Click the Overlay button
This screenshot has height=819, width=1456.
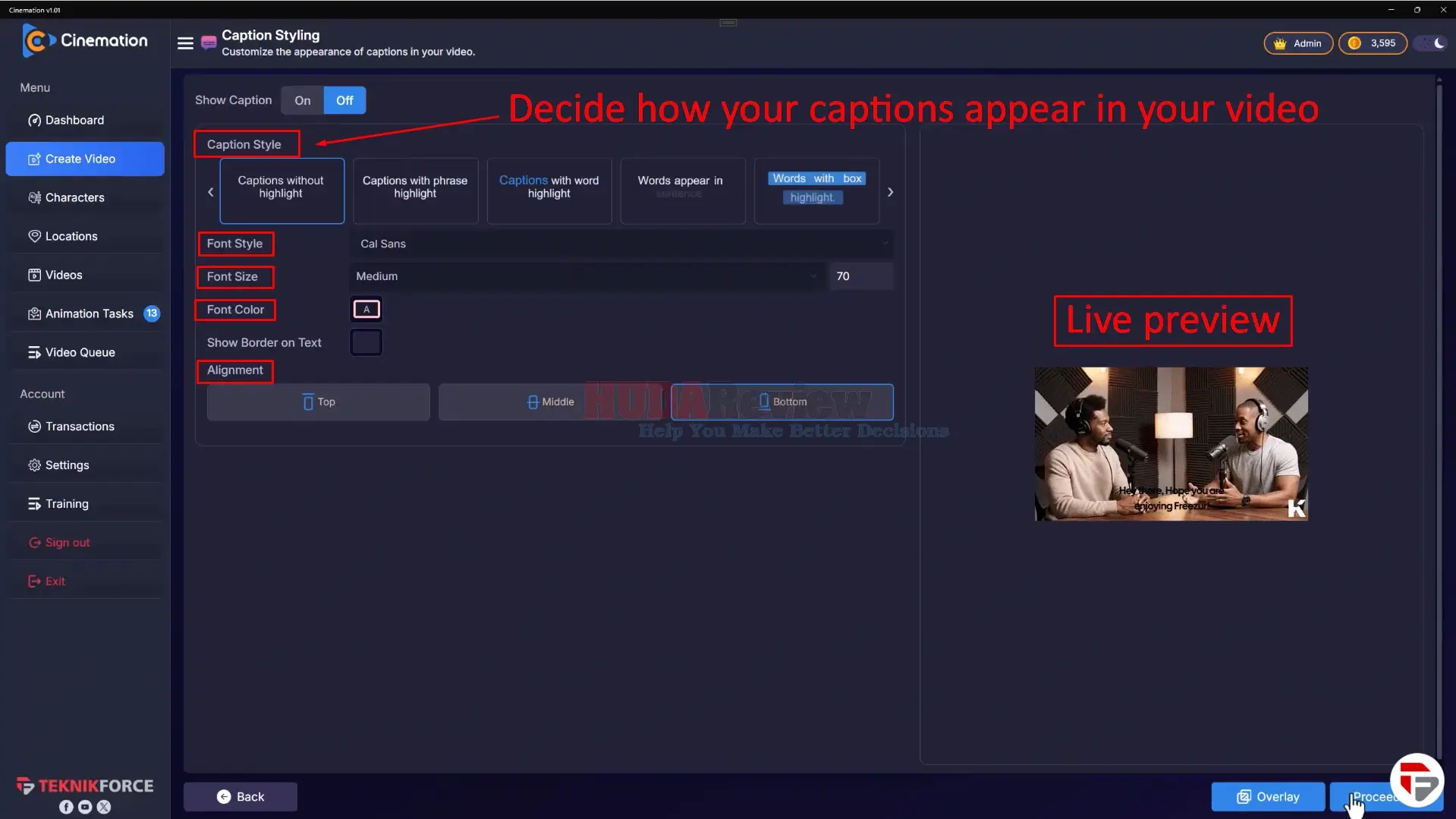pos(1268,797)
